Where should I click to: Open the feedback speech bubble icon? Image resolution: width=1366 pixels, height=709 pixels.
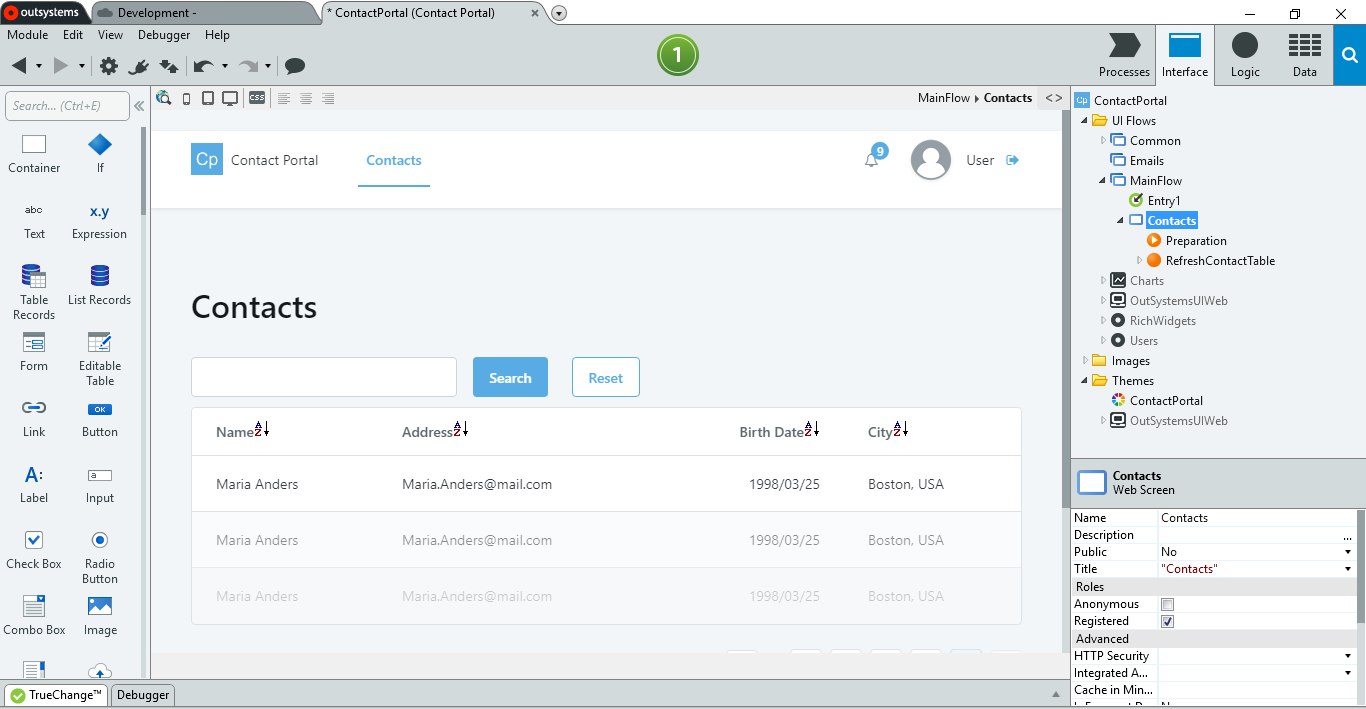click(x=295, y=66)
